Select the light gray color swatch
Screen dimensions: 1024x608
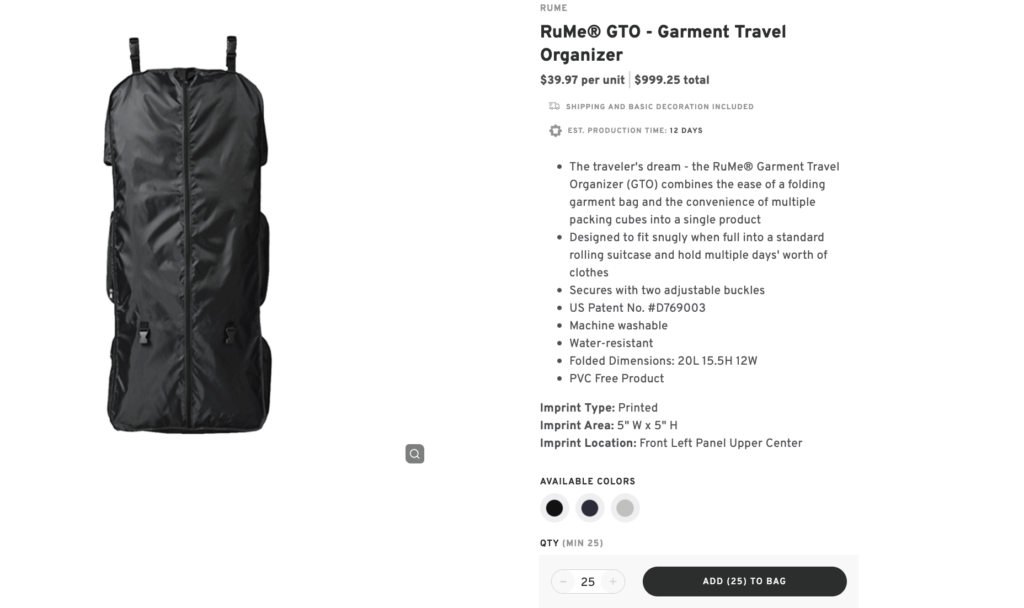click(x=625, y=508)
